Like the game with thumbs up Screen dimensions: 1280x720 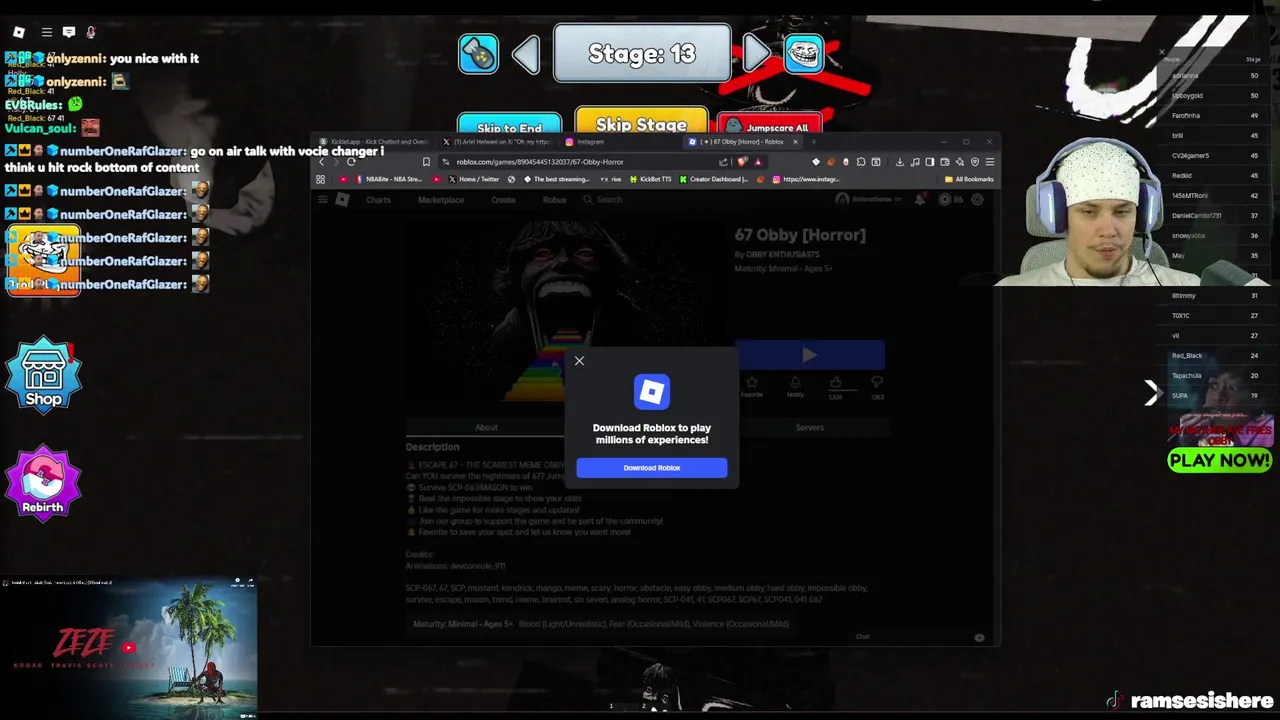[835, 382]
